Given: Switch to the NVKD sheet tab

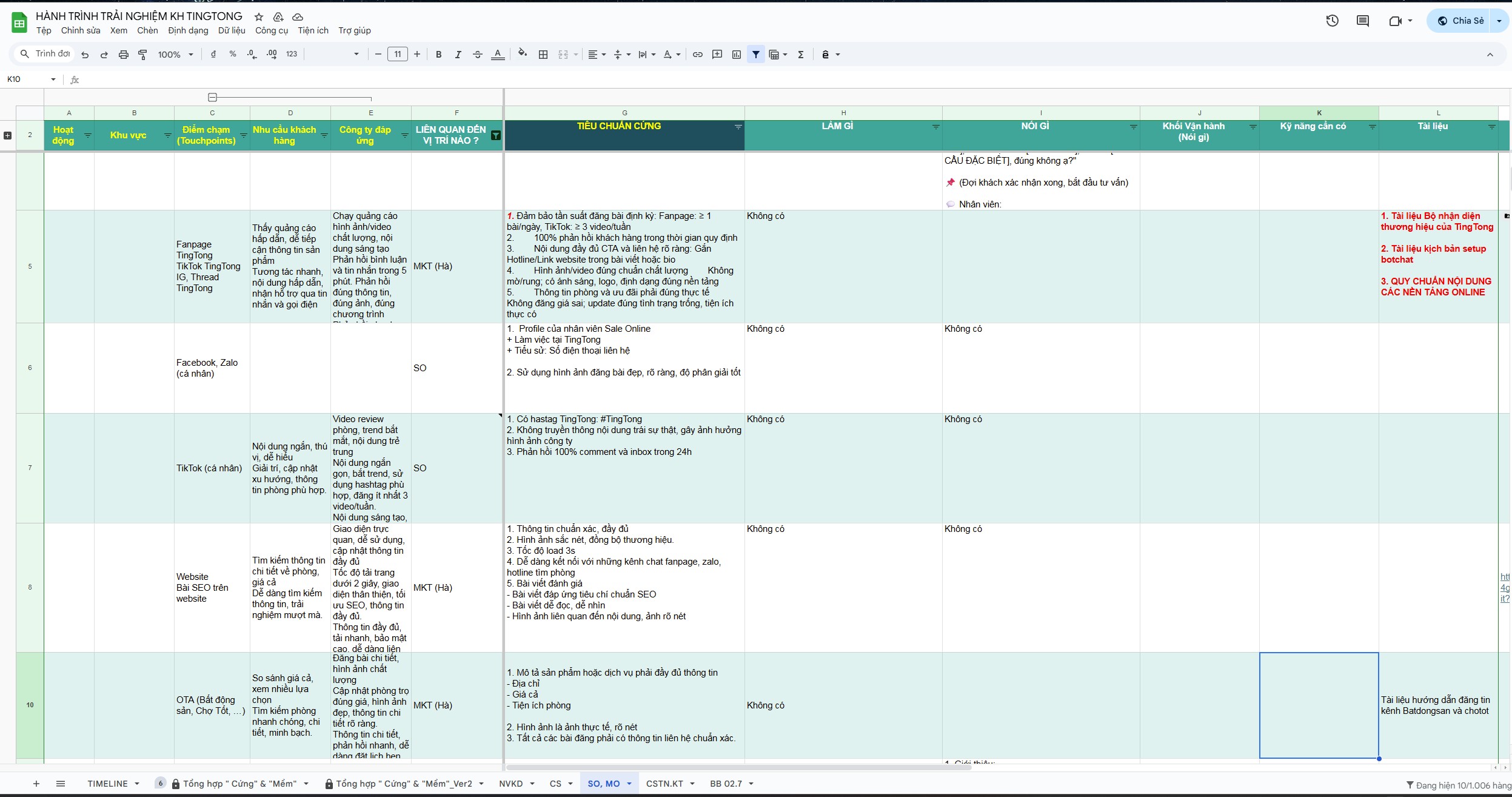Looking at the screenshot, I should [x=510, y=784].
